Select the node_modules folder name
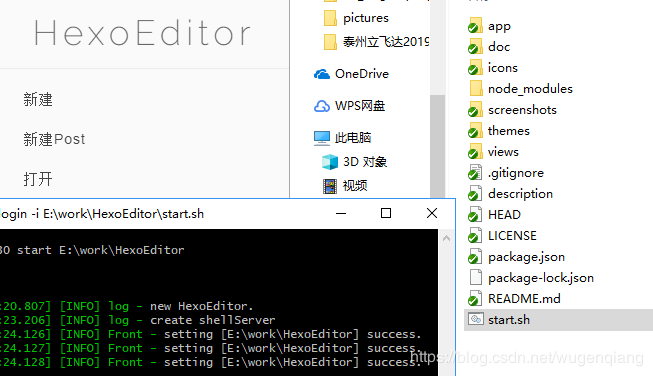The image size is (653, 376). [x=530, y=89]
